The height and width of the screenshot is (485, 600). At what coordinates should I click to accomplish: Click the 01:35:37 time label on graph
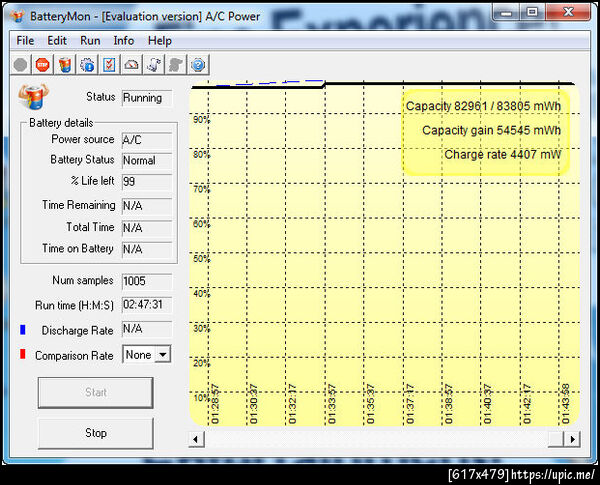coord(370,404)
